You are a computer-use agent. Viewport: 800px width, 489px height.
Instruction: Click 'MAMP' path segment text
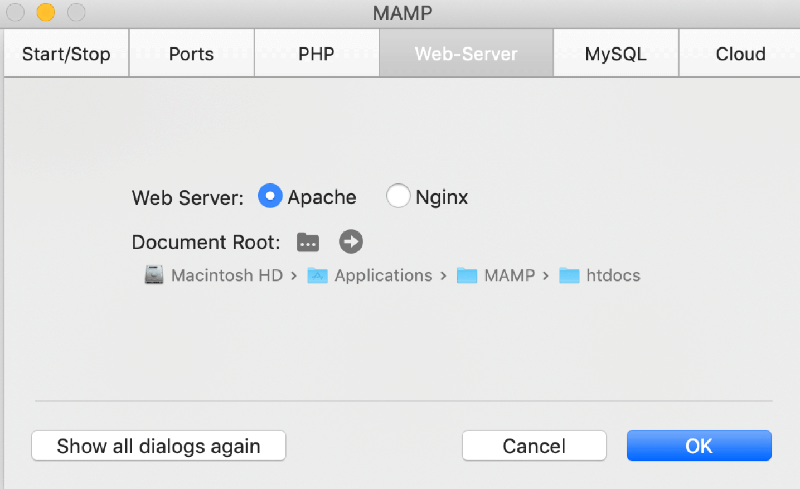pos(509,276)
